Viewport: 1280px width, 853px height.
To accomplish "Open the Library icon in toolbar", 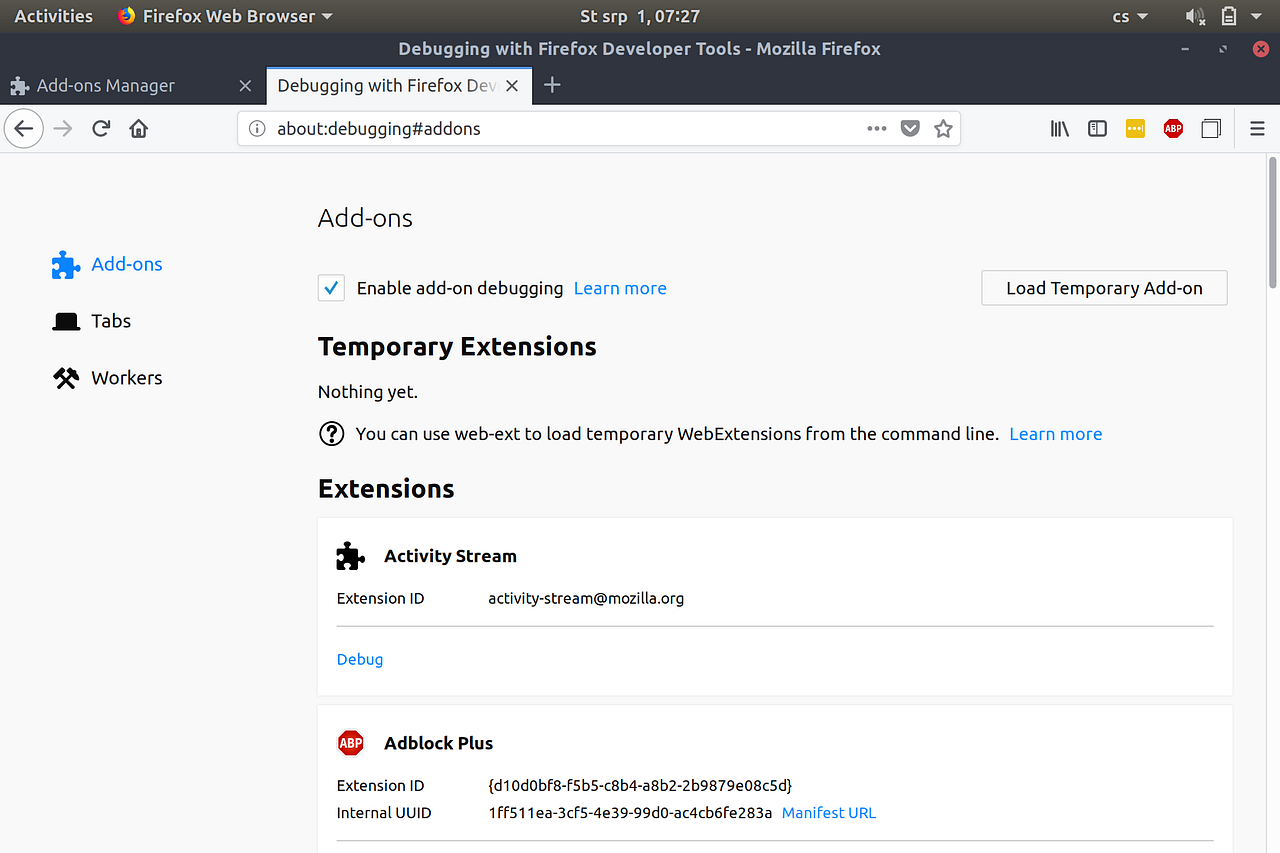I will tap(1060, 129).
